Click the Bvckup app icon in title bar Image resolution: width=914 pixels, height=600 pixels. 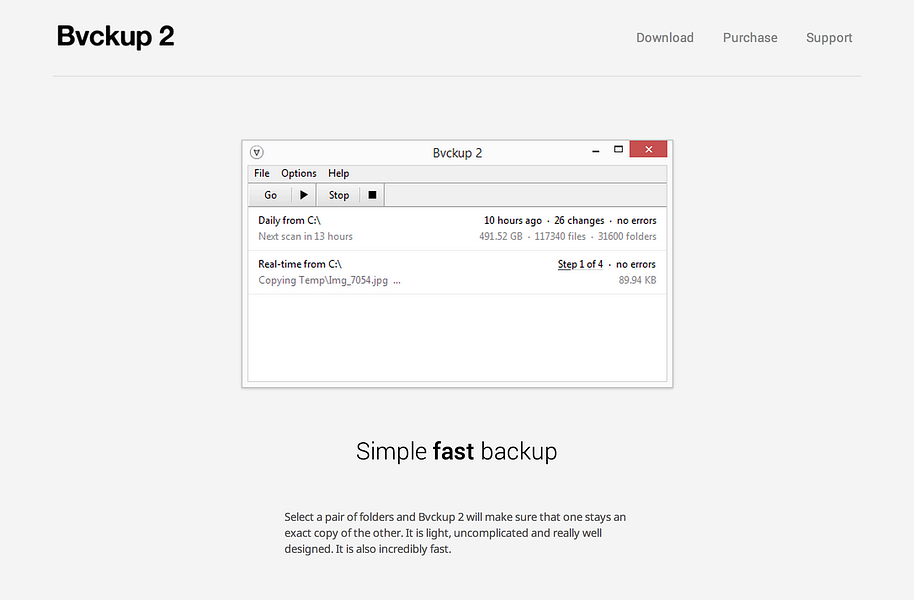[256, 152]
